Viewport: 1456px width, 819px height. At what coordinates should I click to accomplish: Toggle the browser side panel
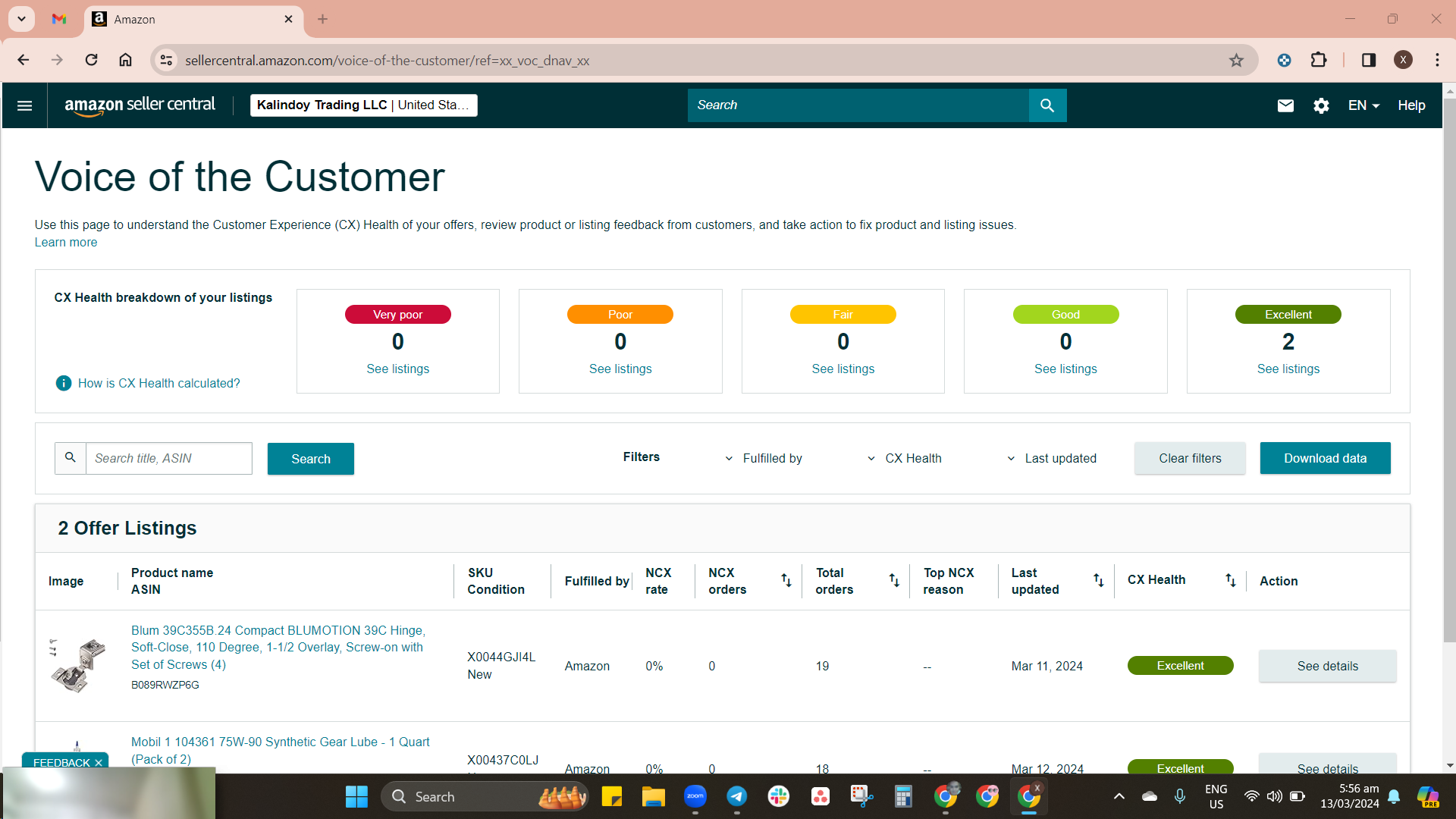click(1368, 60)
